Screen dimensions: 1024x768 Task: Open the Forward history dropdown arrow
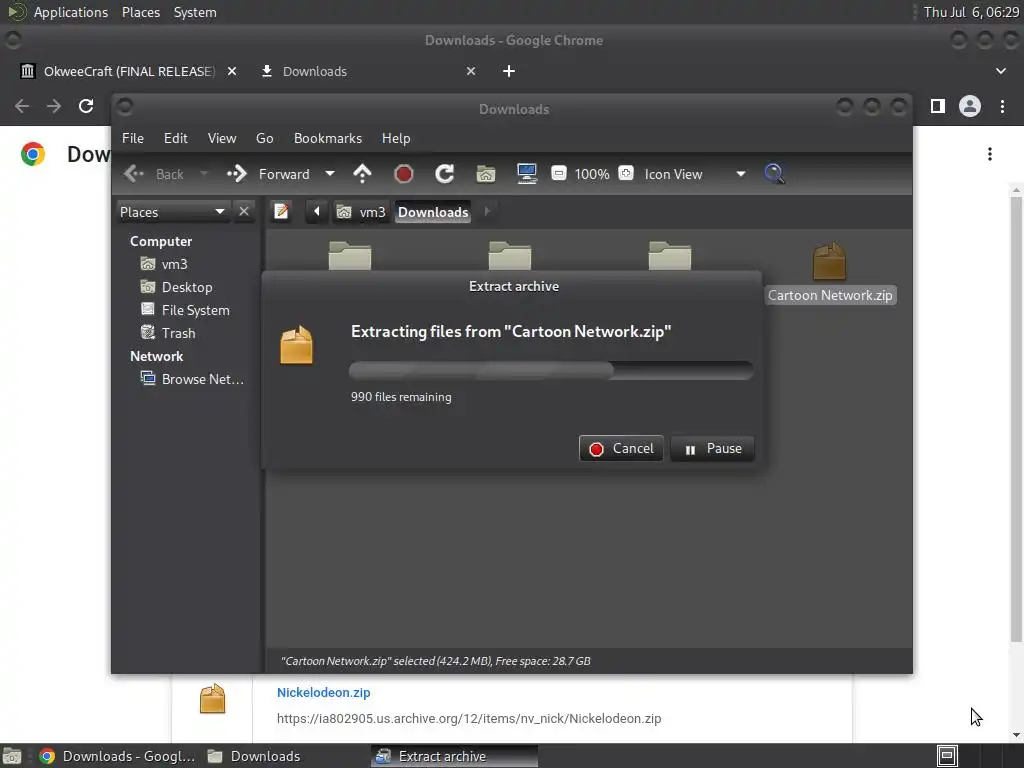point(330,174)
